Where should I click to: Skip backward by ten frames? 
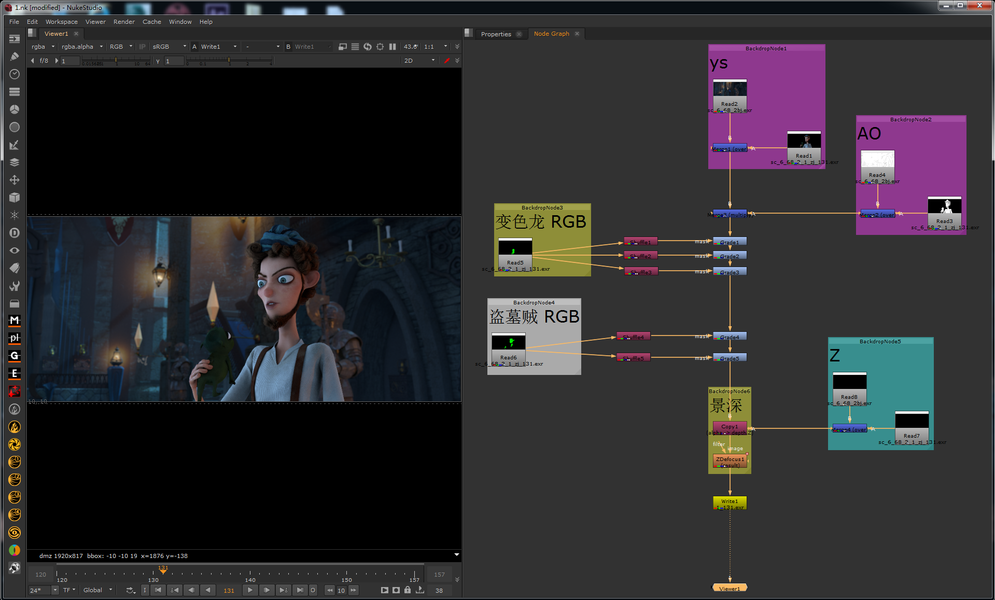tap(329, 590)
